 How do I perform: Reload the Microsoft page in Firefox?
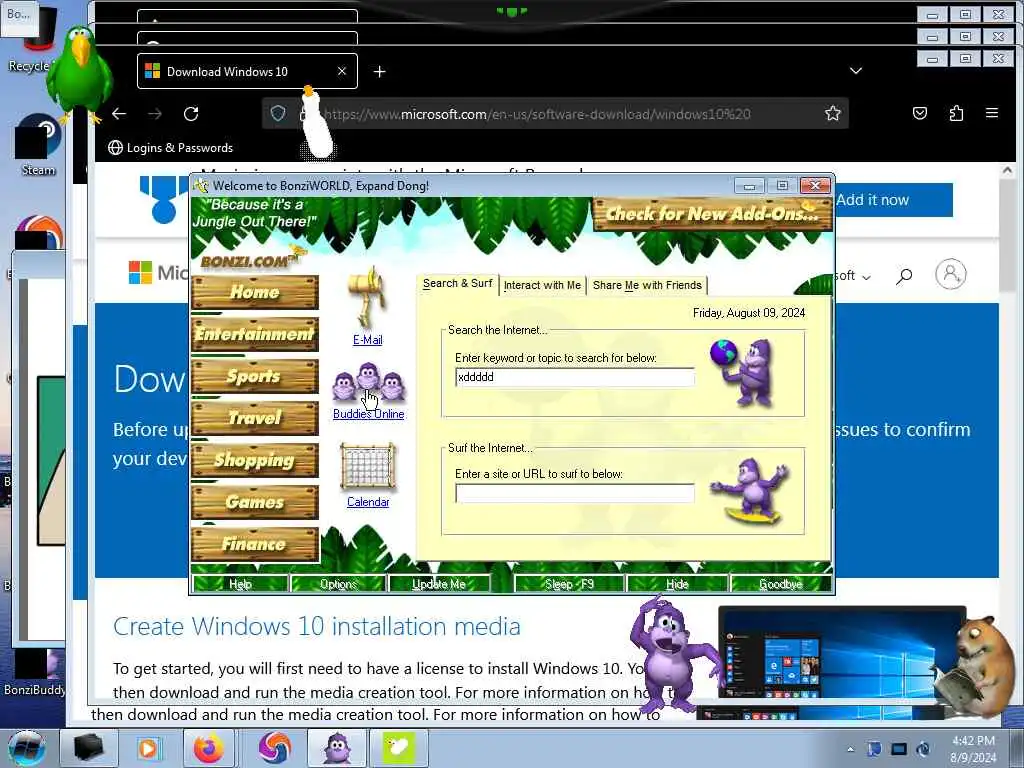(191, 114)
